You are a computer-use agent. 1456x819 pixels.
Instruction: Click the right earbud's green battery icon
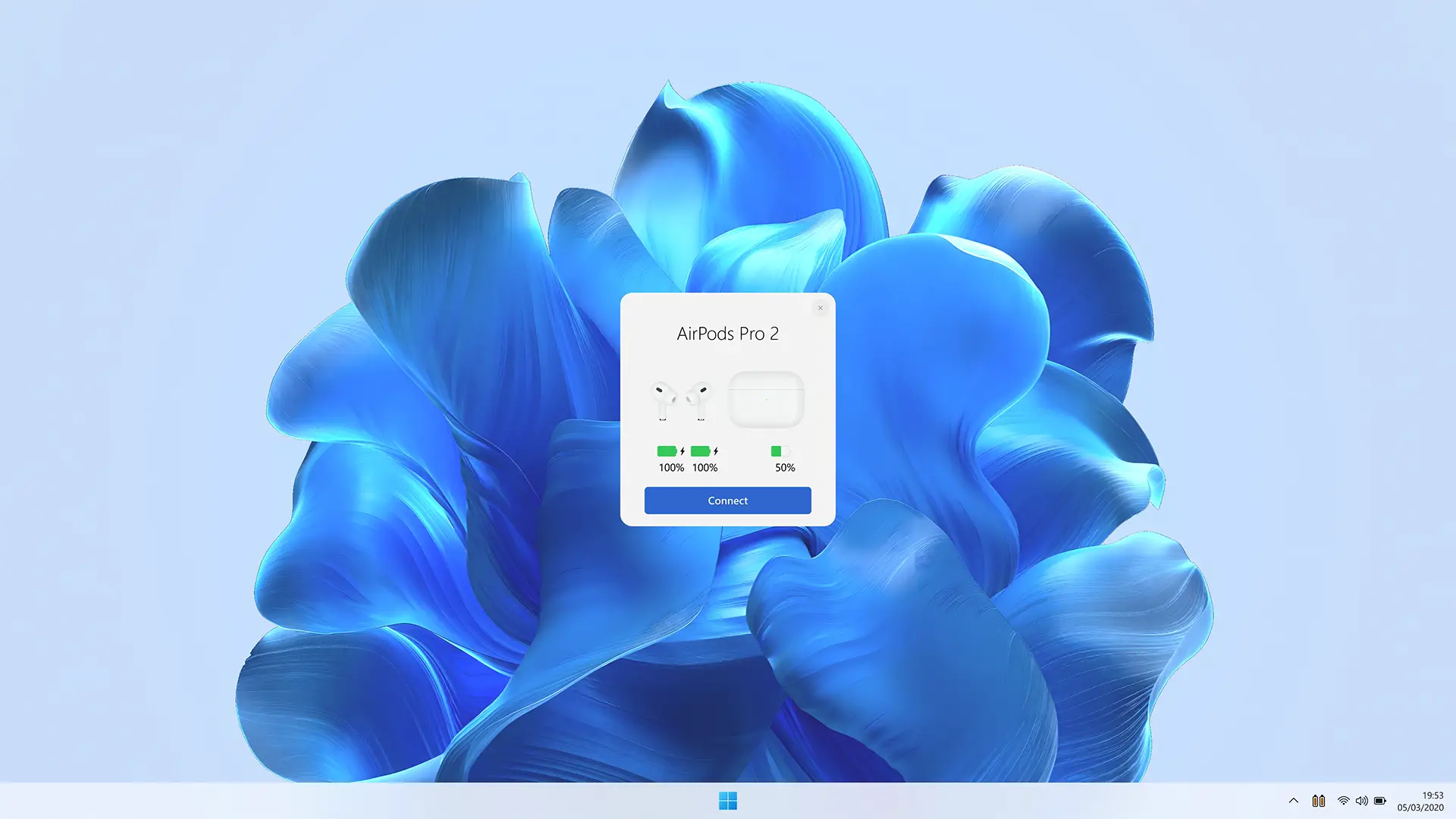pyautogui.click(x=700, y=451)
